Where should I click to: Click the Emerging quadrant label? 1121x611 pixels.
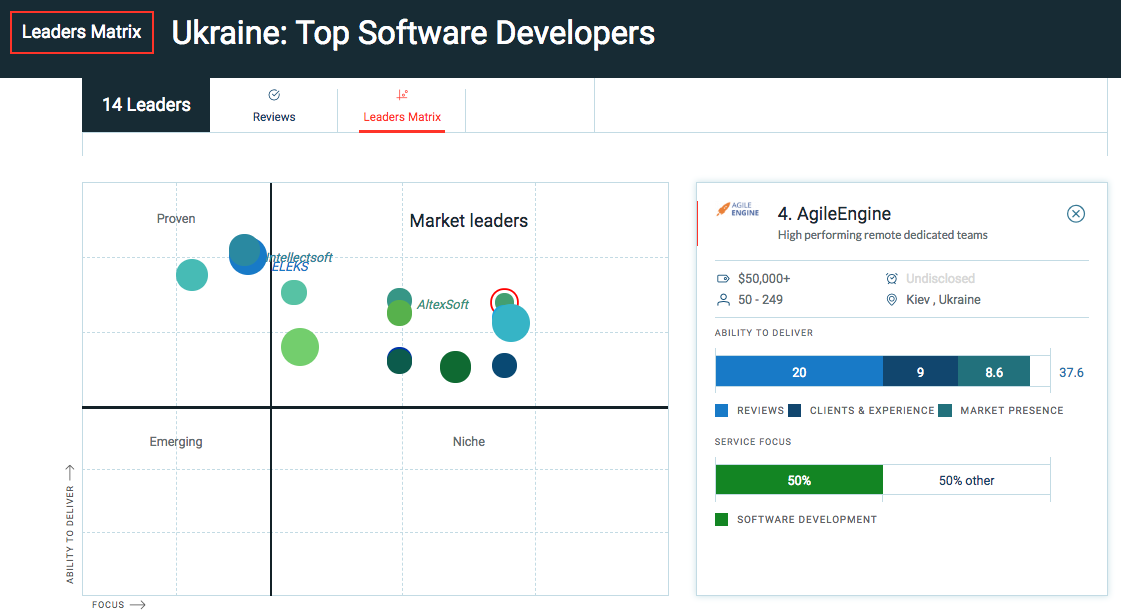[x=176, y=442]
